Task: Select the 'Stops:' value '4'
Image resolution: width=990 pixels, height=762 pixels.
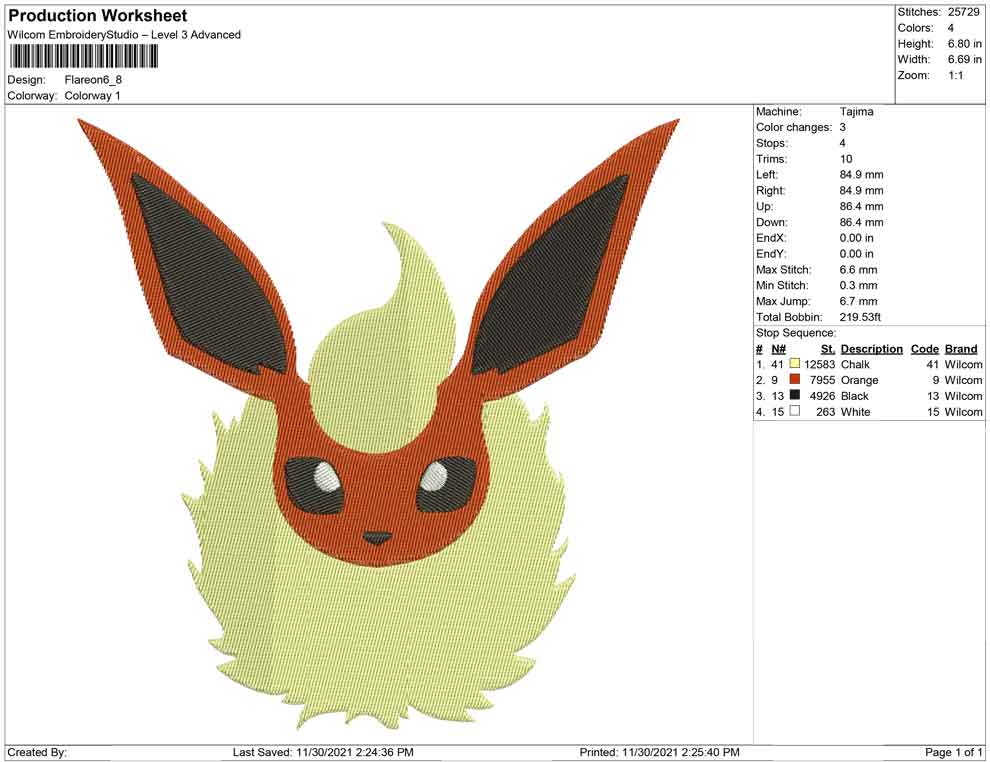Action: click(843, 143)
